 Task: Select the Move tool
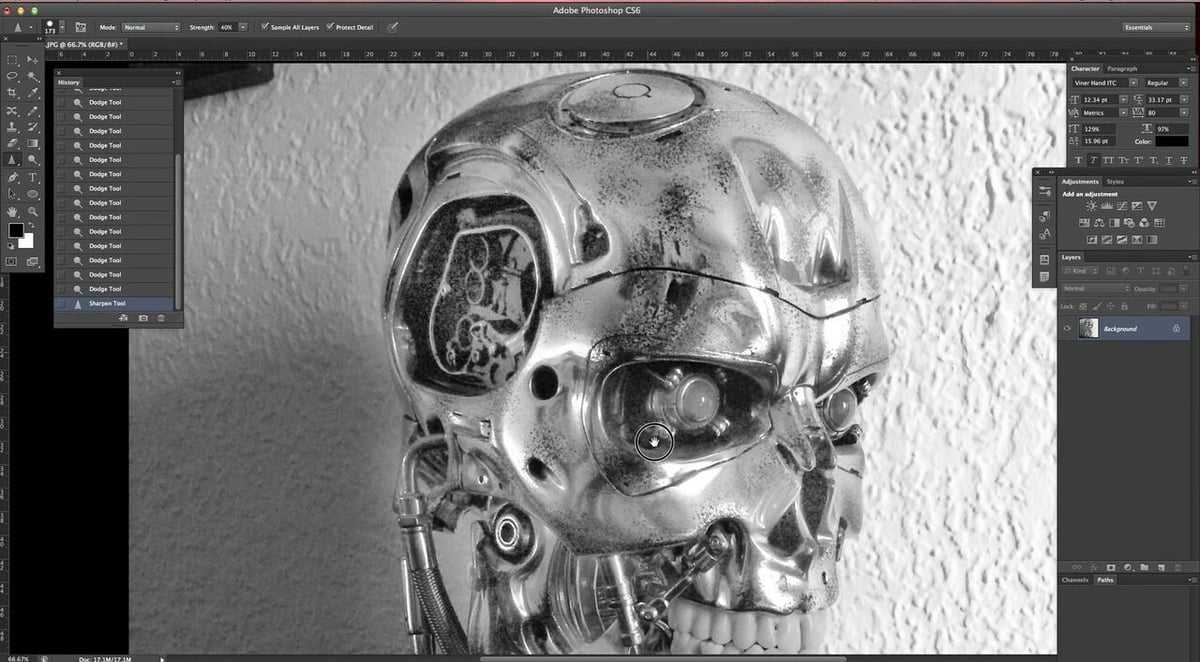tap(33, 60)
